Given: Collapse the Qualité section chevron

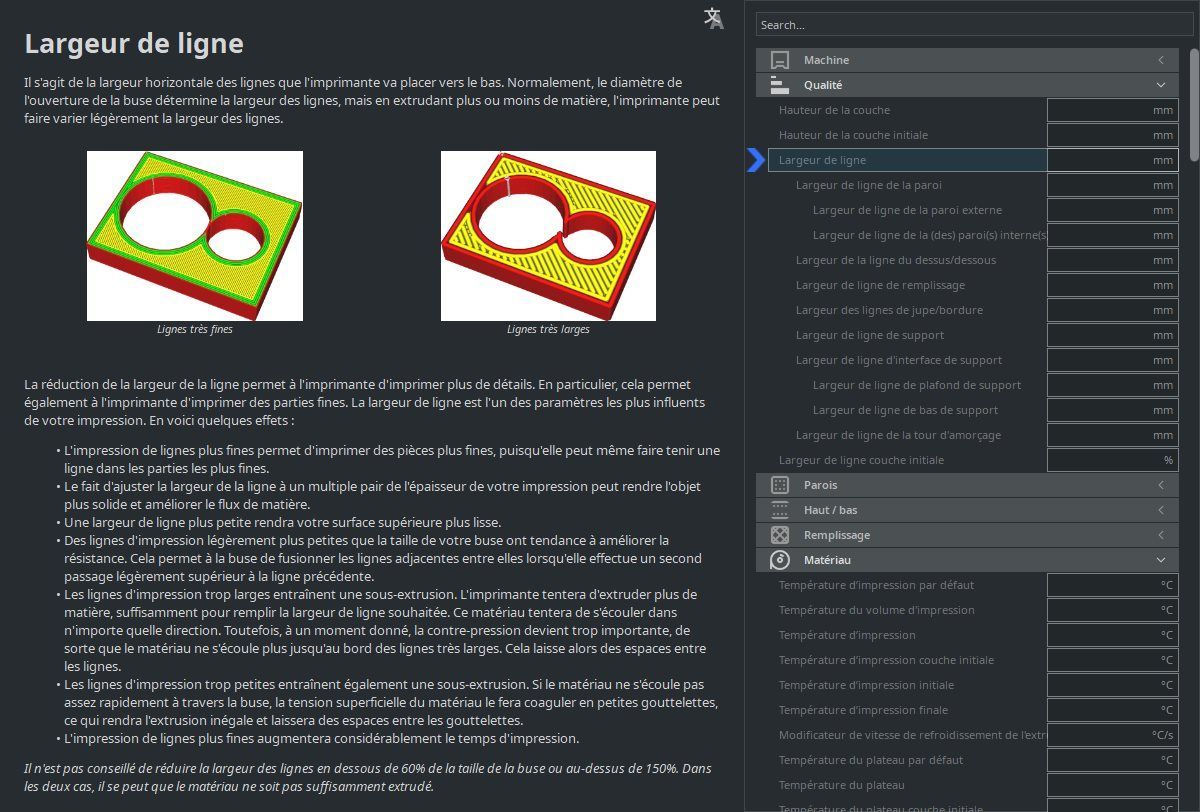Looking at the screenshot, I should [1161, 85].
